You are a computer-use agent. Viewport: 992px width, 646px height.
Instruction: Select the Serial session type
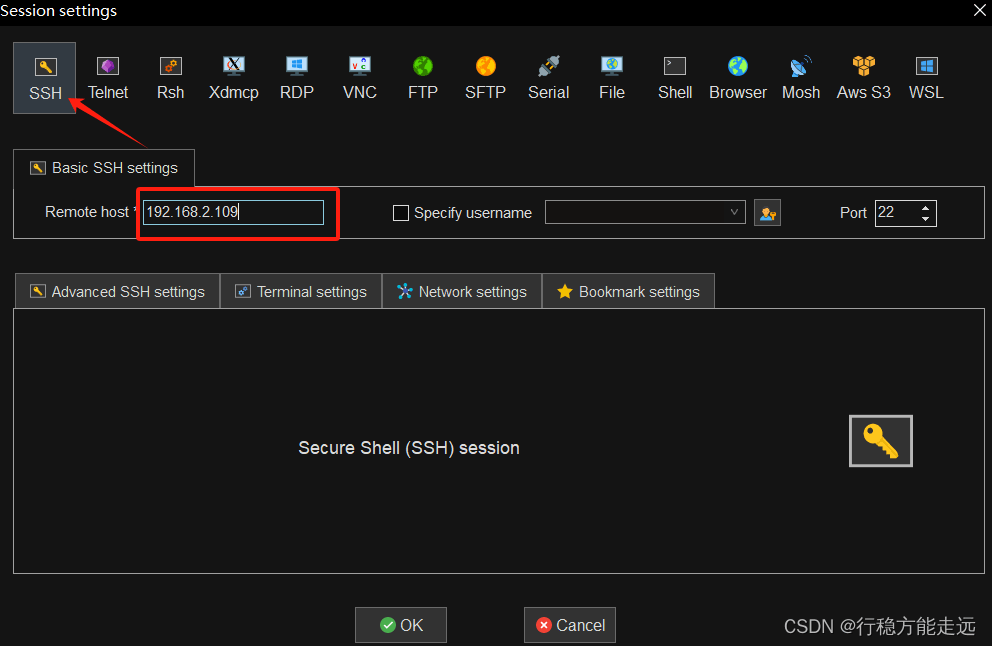pyautogui.click(x=548, y=78)
